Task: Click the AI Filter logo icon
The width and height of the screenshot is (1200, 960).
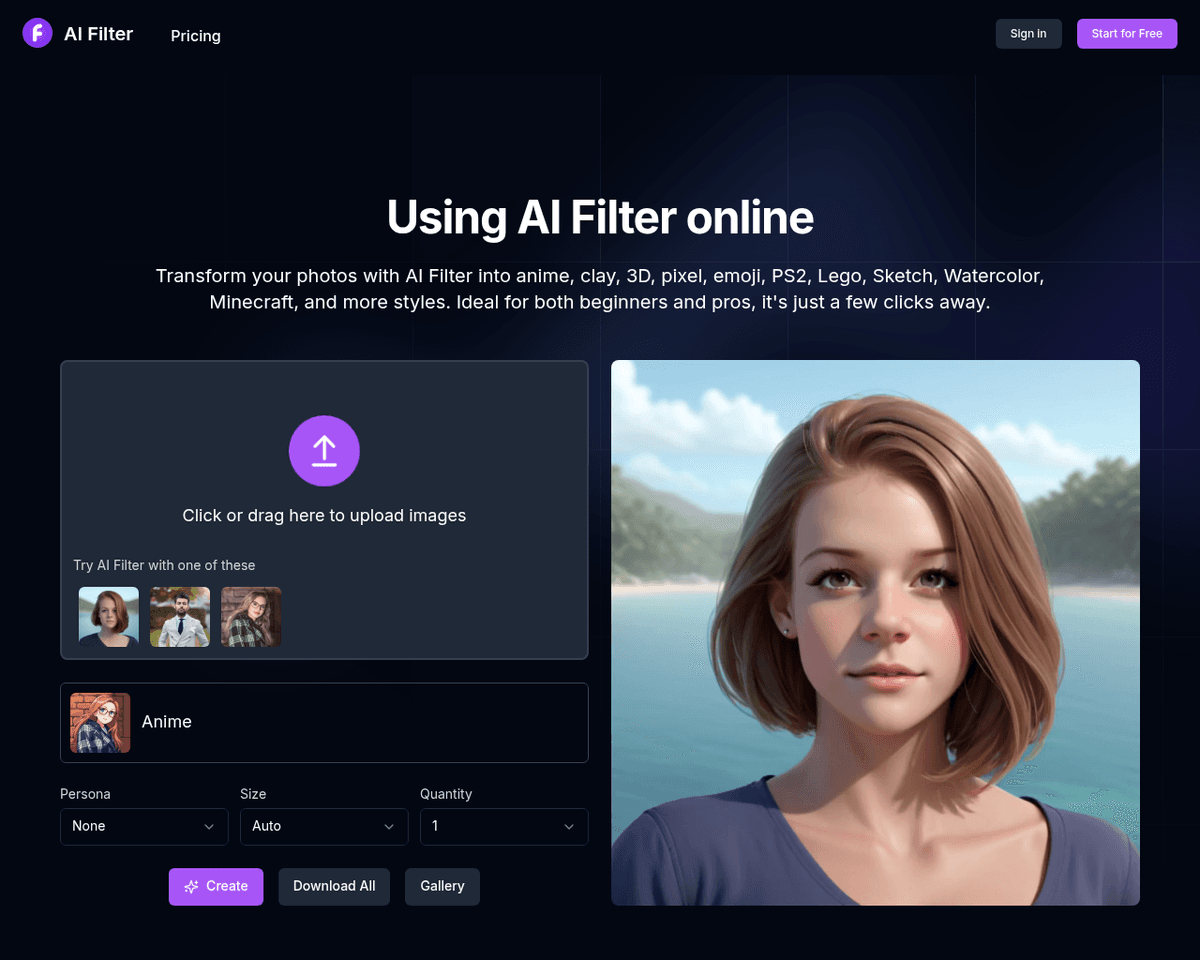Action: pyautogui.click(x=37, y=33)
